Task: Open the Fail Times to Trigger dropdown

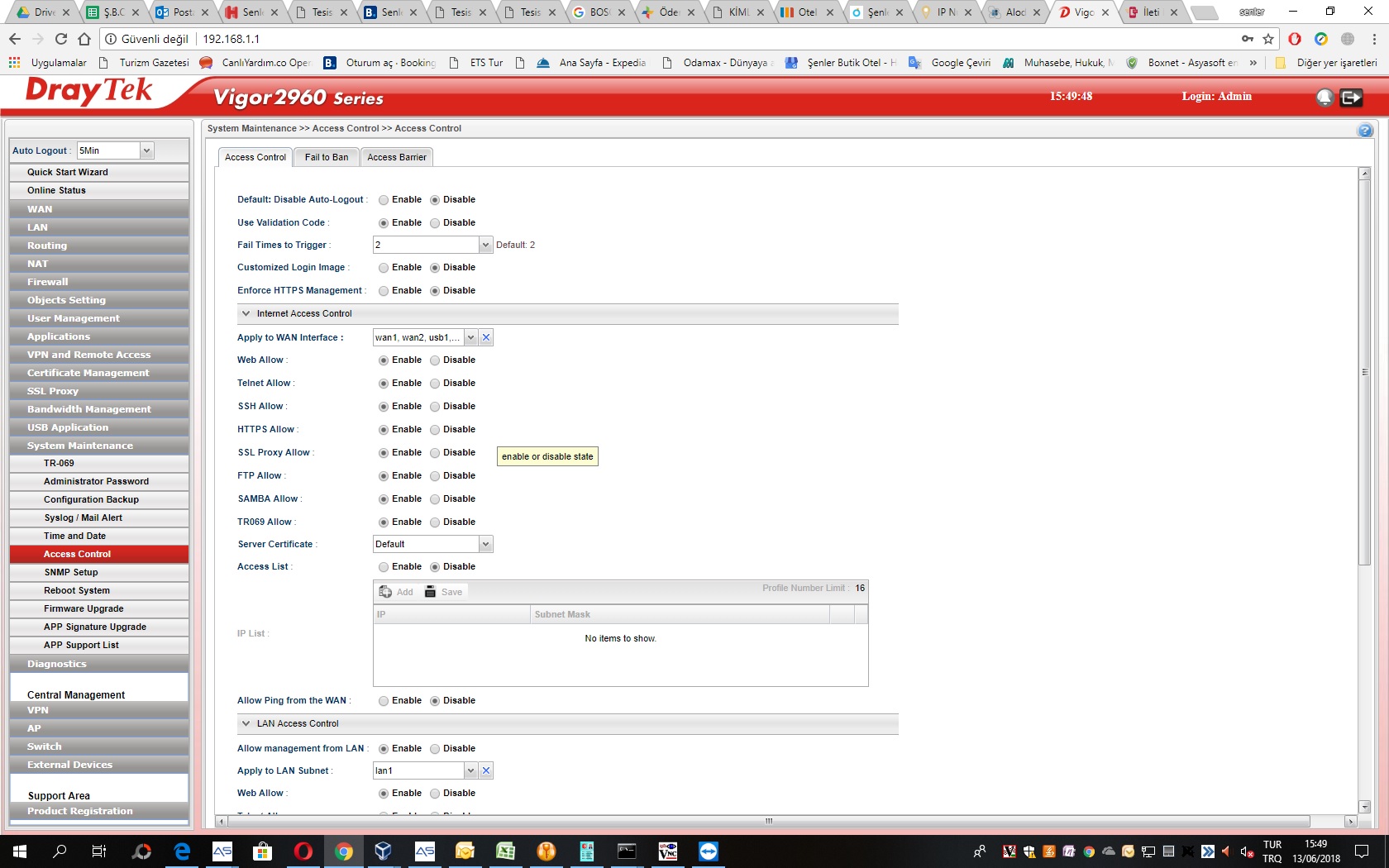Action: pos(485,245)
